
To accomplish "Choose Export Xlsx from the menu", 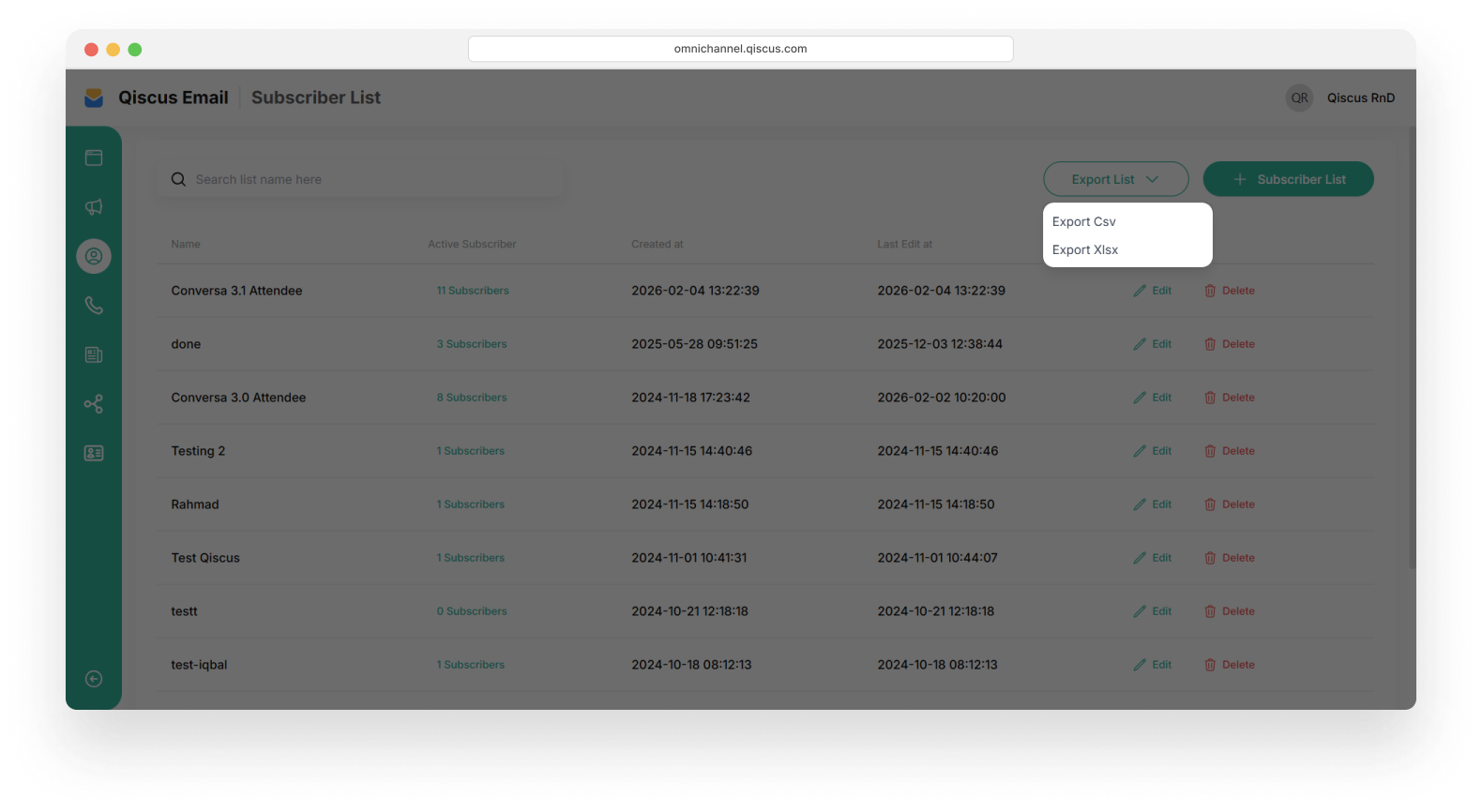I will (1084, 250).
